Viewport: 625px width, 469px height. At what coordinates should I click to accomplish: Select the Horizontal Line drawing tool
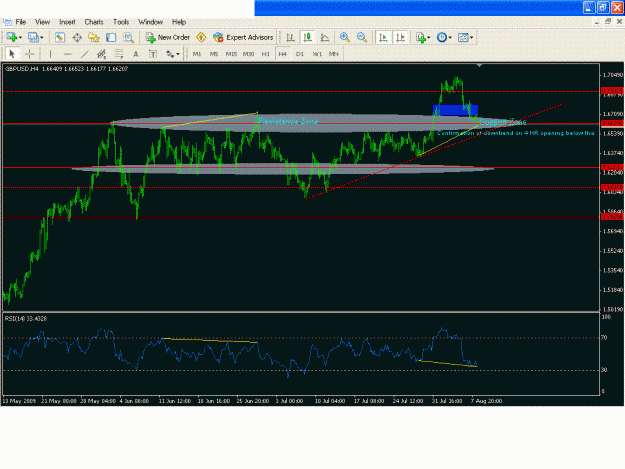click(x=67, y=54)
